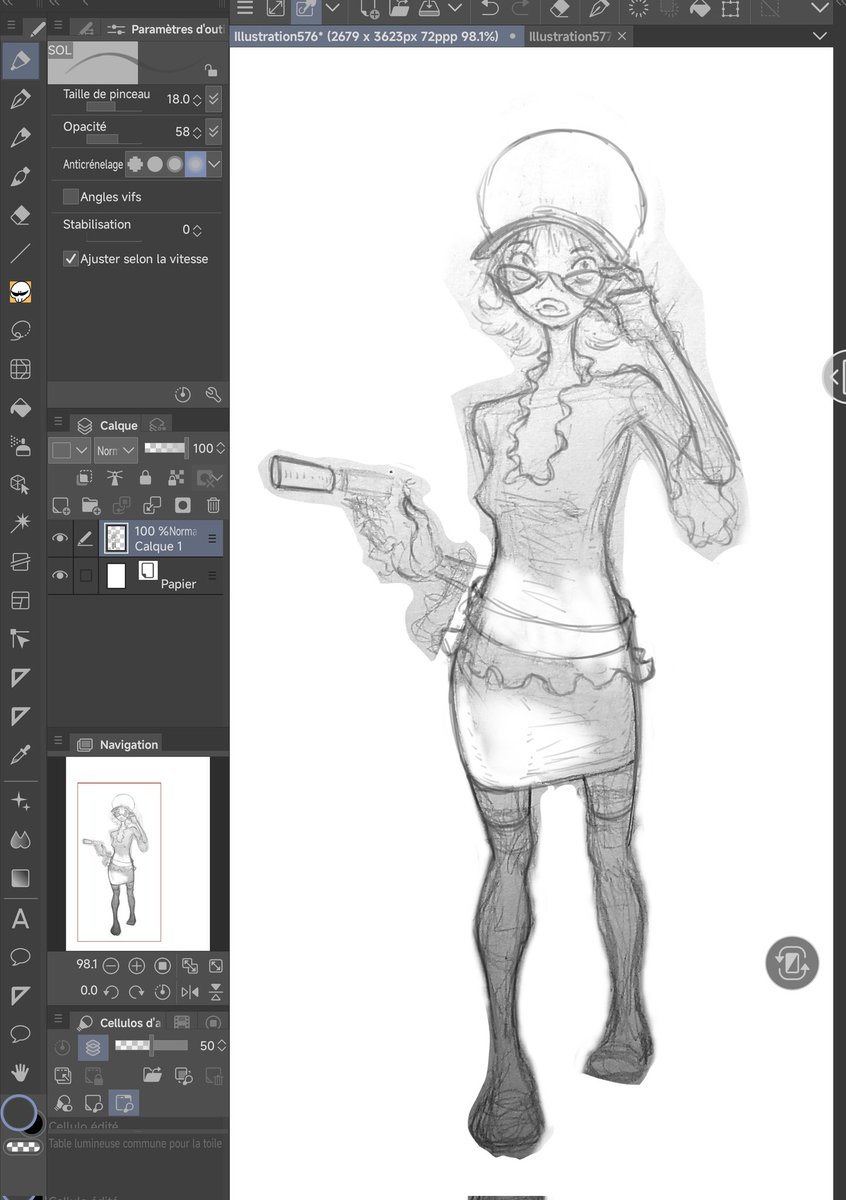The width and height of the screenshot is (846, 1200).
Task: Select the Eyedropper tool
Action: [20, 754]
